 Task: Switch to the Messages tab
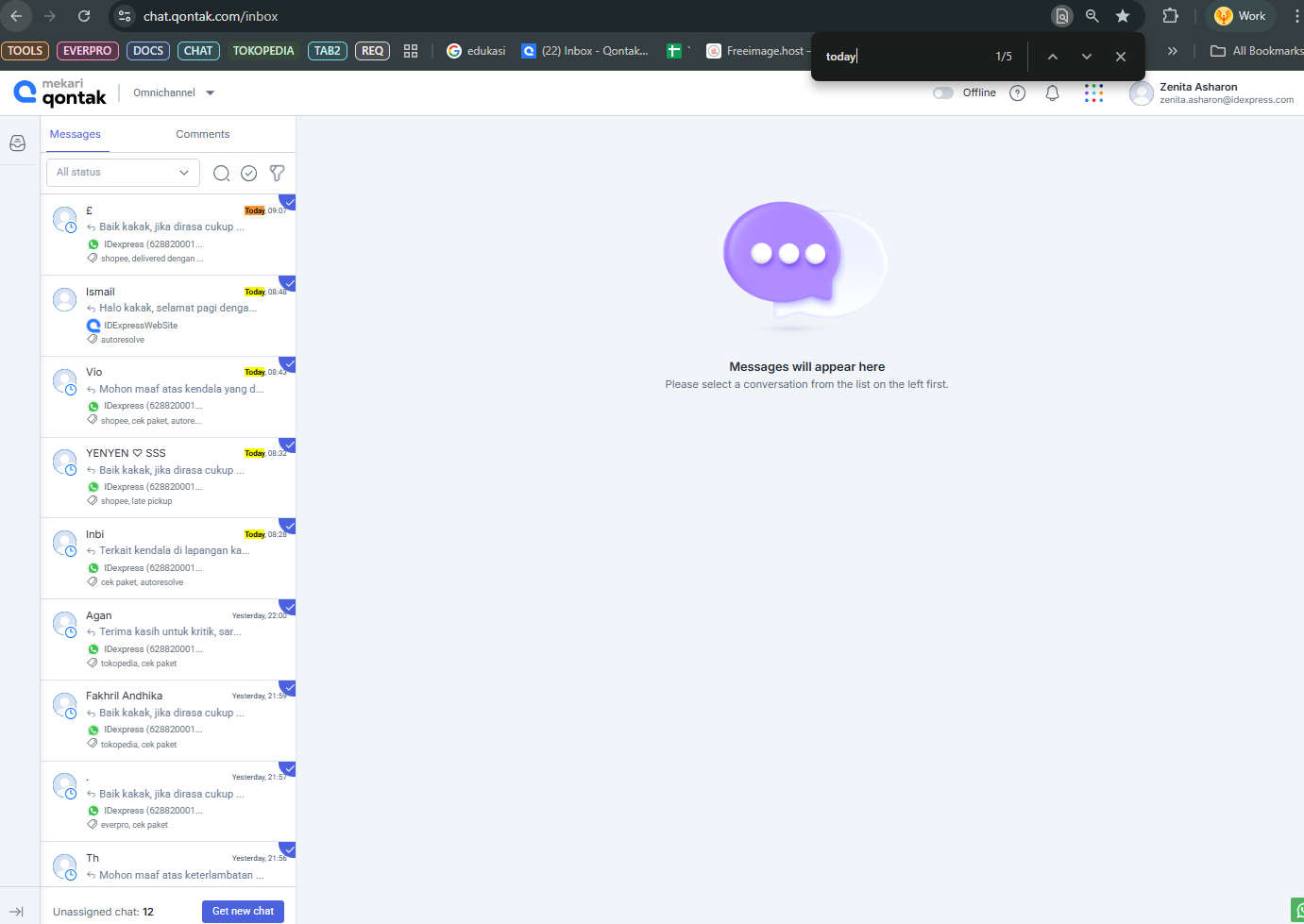(76, 134)
